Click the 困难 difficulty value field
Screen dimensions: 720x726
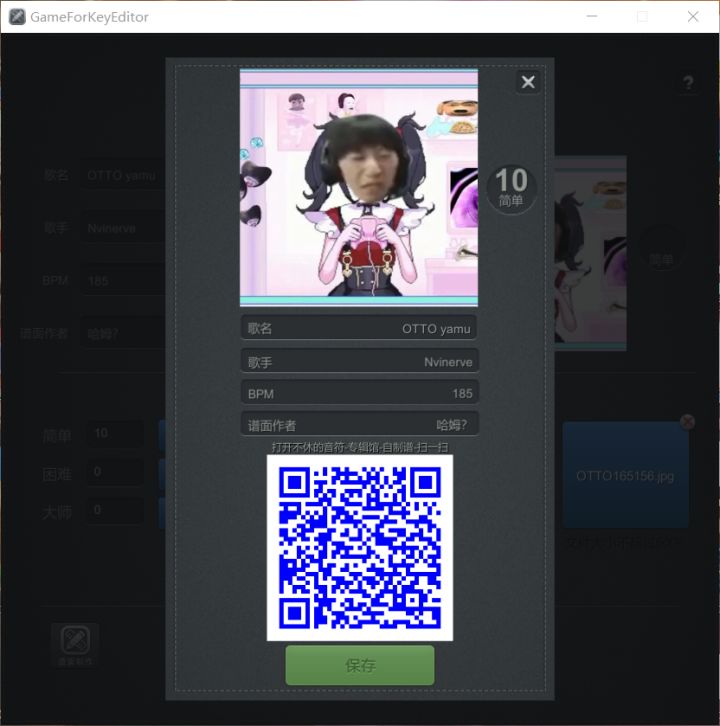(x=115, y=472)
